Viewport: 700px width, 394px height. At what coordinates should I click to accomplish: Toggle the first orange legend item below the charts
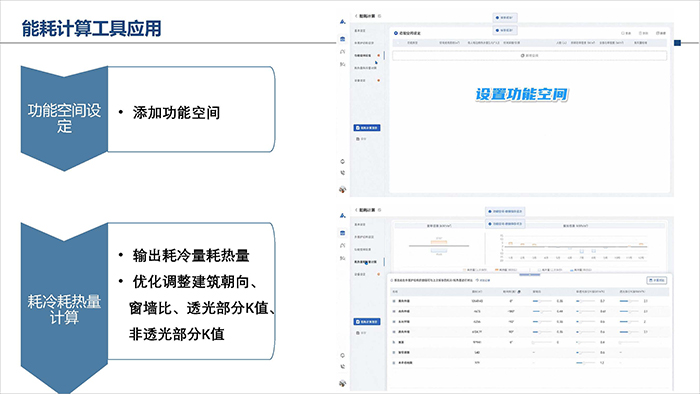pyautogui.click(x=474, y=270)
